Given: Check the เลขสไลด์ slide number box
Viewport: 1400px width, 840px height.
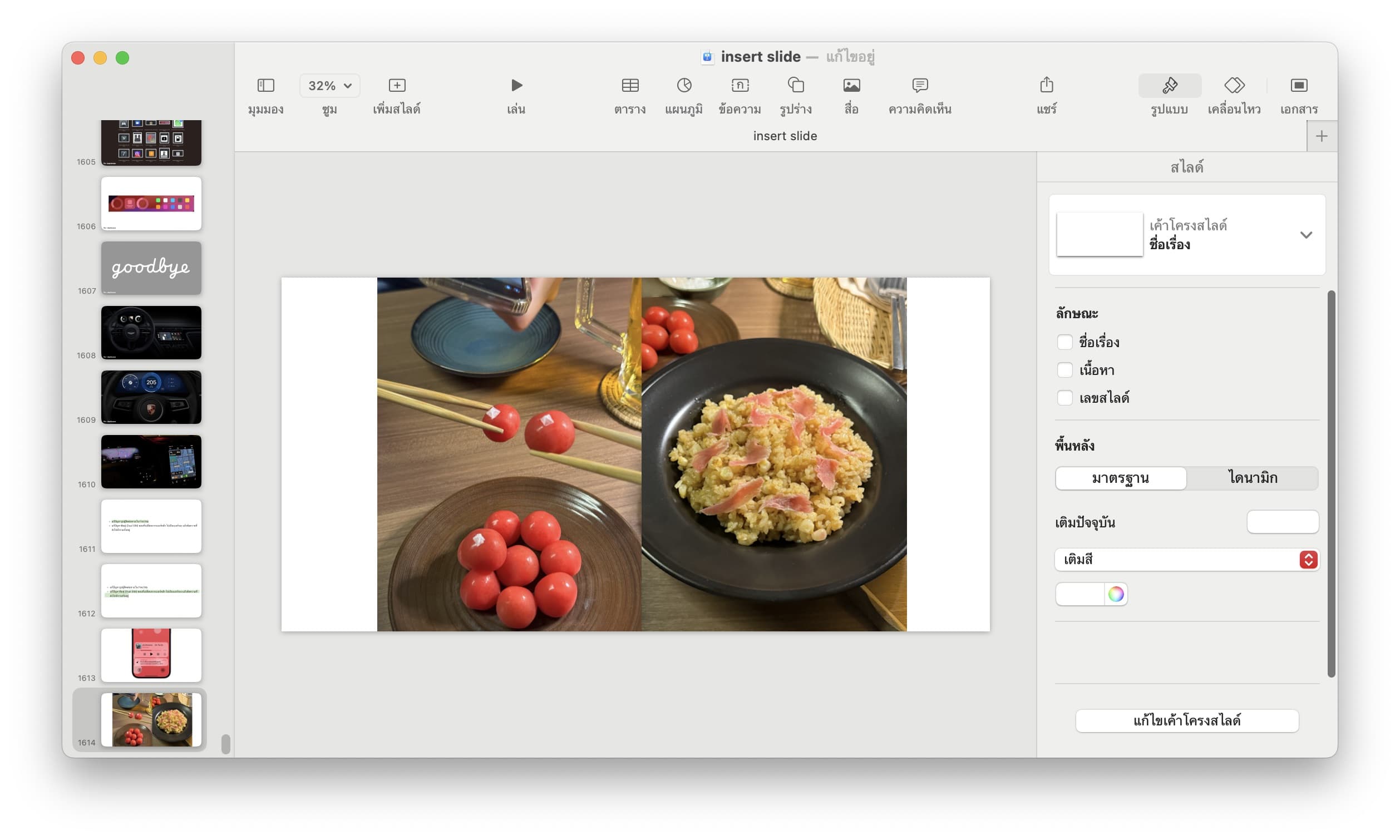Looking at the screenshot, I should (x=1064, y=398).
